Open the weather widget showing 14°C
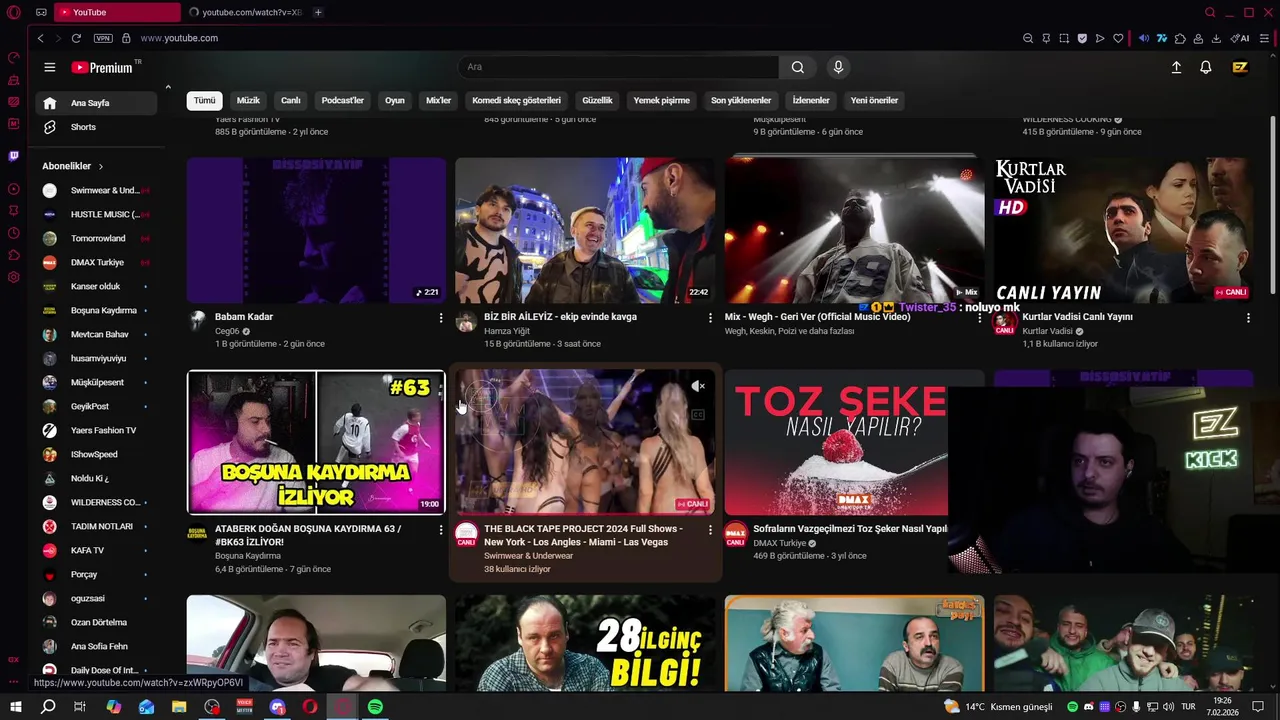Viewport: 1280px width, 720px height. click(998, 707)
